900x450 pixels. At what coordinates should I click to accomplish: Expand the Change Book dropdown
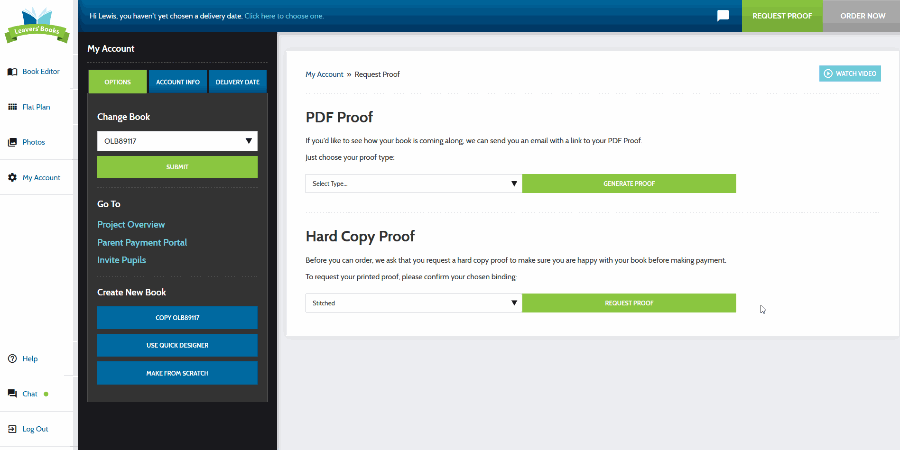click(177, 141)
